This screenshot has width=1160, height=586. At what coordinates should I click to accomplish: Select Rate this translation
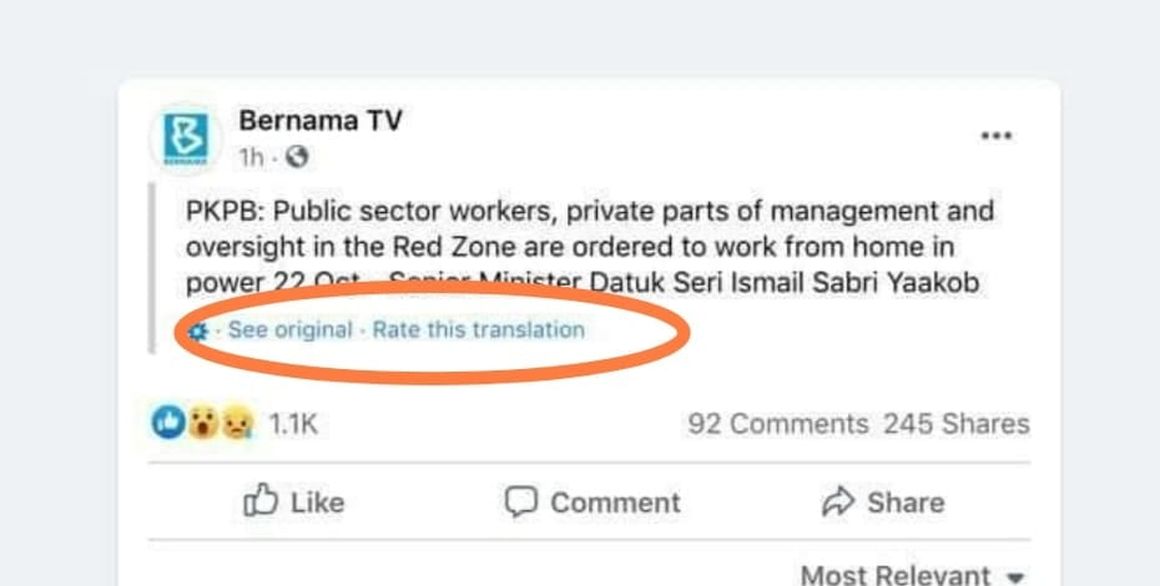click(478, 330)
